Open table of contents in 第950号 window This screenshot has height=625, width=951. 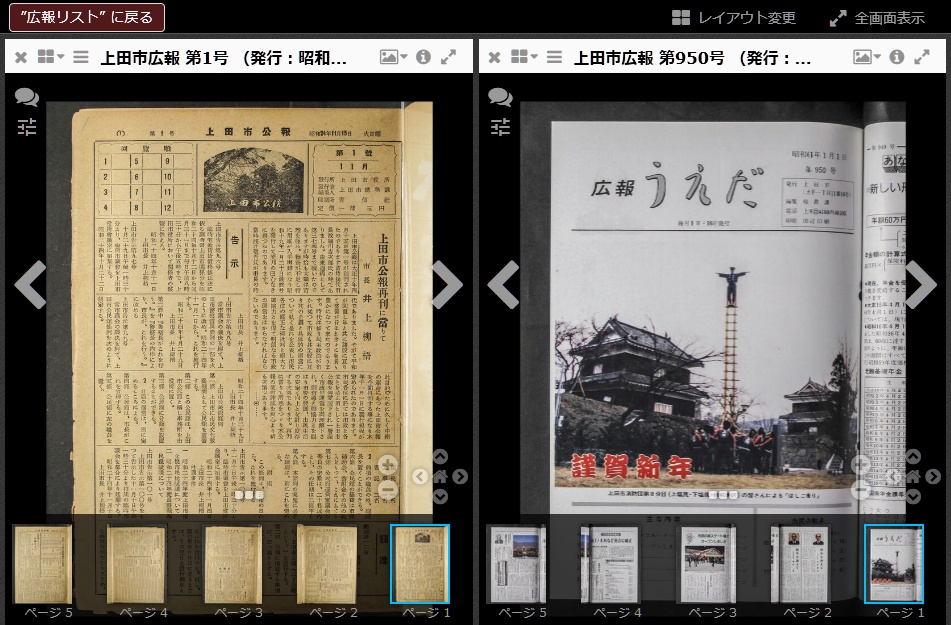point(554,57)
